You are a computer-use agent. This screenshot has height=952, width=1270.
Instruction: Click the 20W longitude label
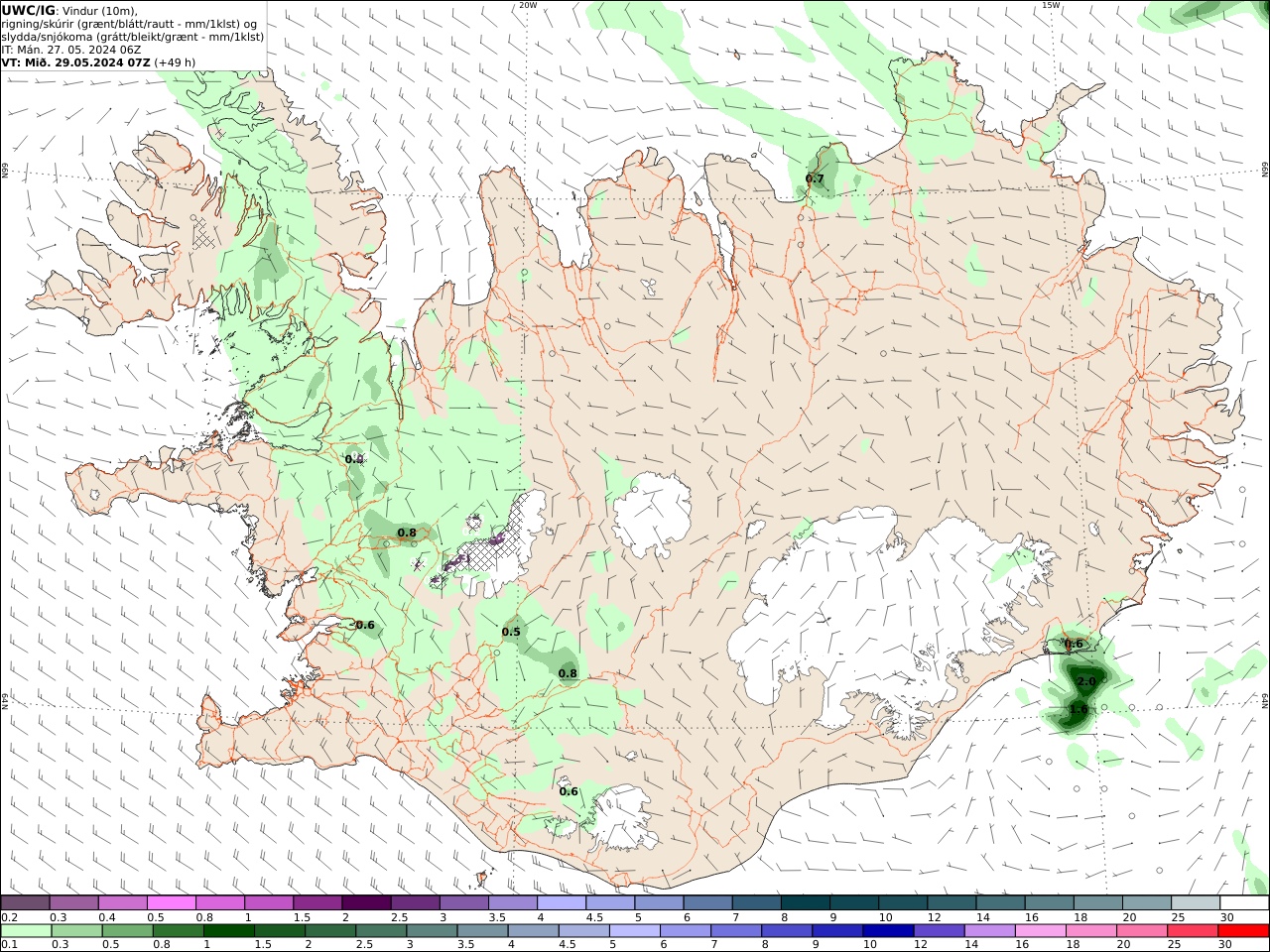pyautogui.click(x=528, y=5)
